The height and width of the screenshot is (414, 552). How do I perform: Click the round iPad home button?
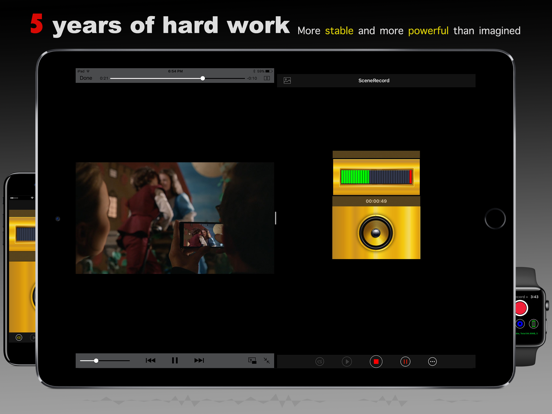[x=495, y=218]
